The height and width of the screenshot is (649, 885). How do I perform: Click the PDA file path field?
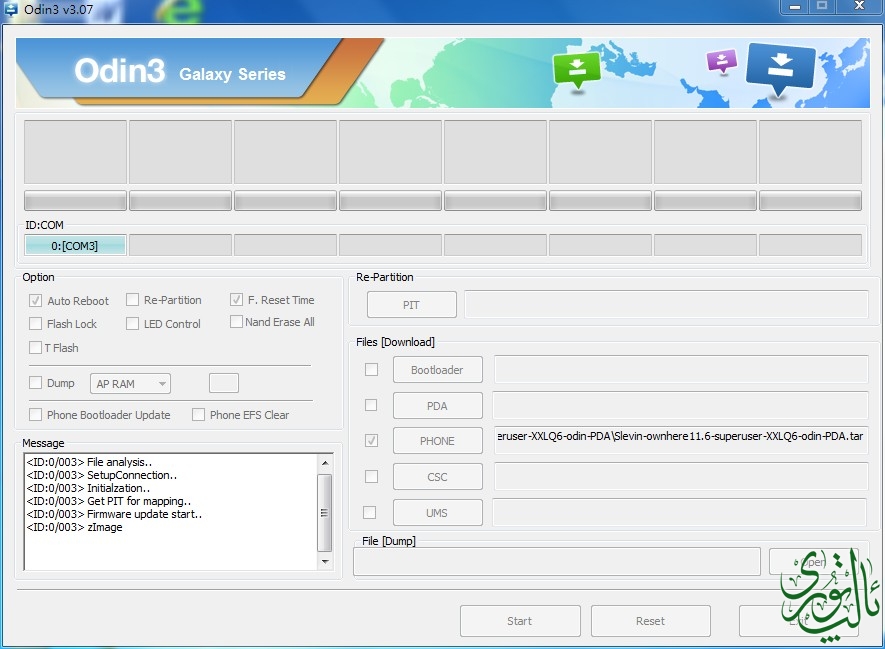click(x=680, y=405)
